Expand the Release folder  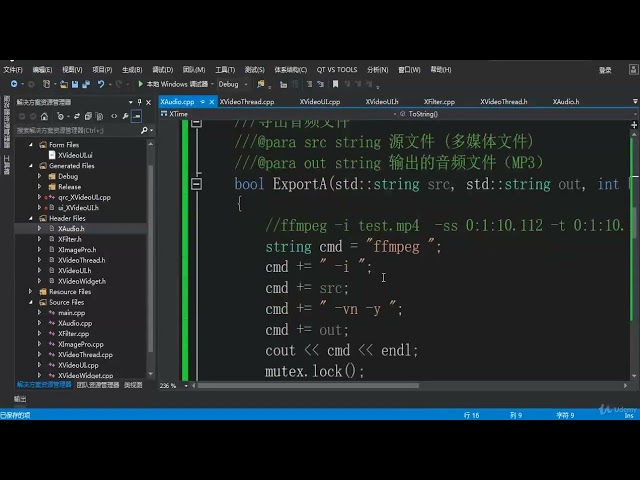pos(40,187)
